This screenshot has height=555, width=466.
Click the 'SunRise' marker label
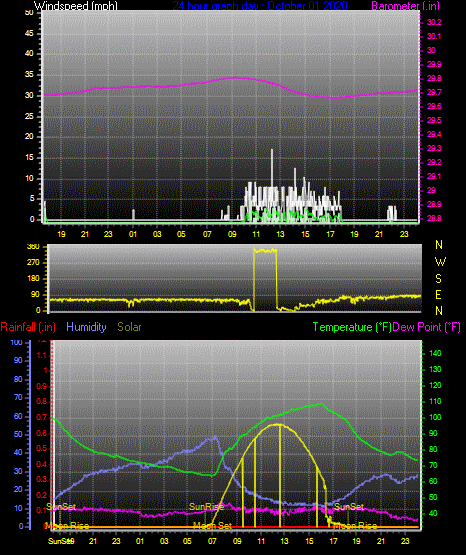click(x=206, y=507)
